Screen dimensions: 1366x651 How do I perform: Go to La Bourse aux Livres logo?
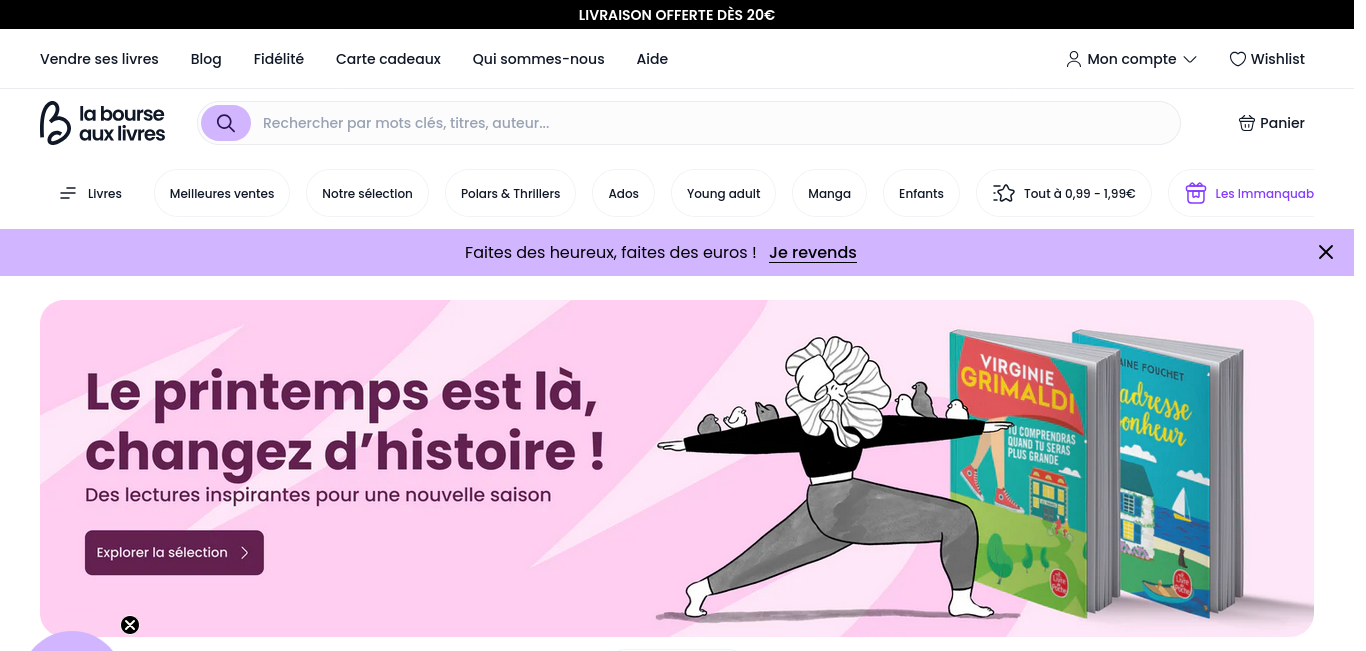[x=102, y=123]
